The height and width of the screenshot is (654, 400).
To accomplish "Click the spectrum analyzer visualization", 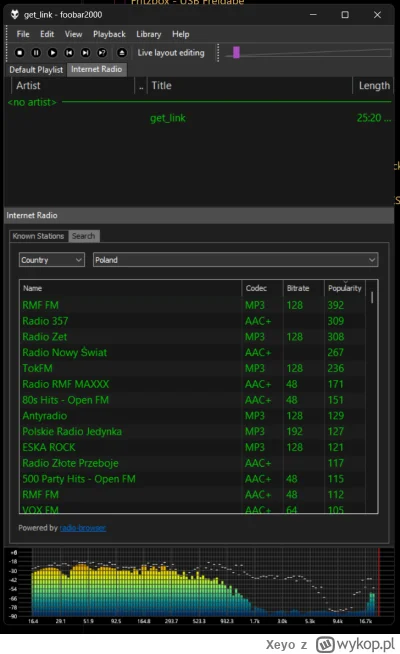I will click(199, 586).
